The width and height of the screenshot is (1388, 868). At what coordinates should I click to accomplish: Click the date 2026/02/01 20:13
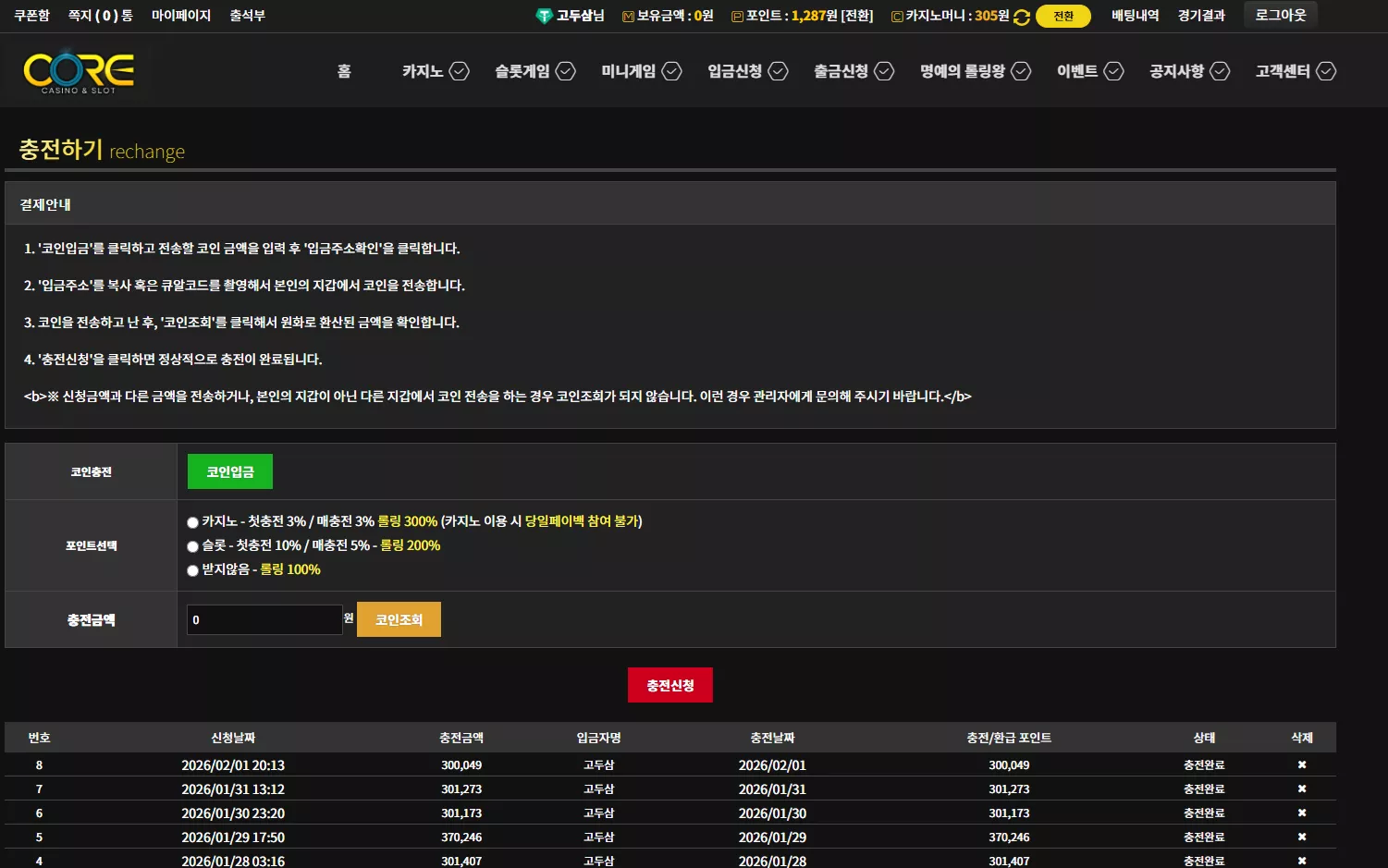[233, 765]
